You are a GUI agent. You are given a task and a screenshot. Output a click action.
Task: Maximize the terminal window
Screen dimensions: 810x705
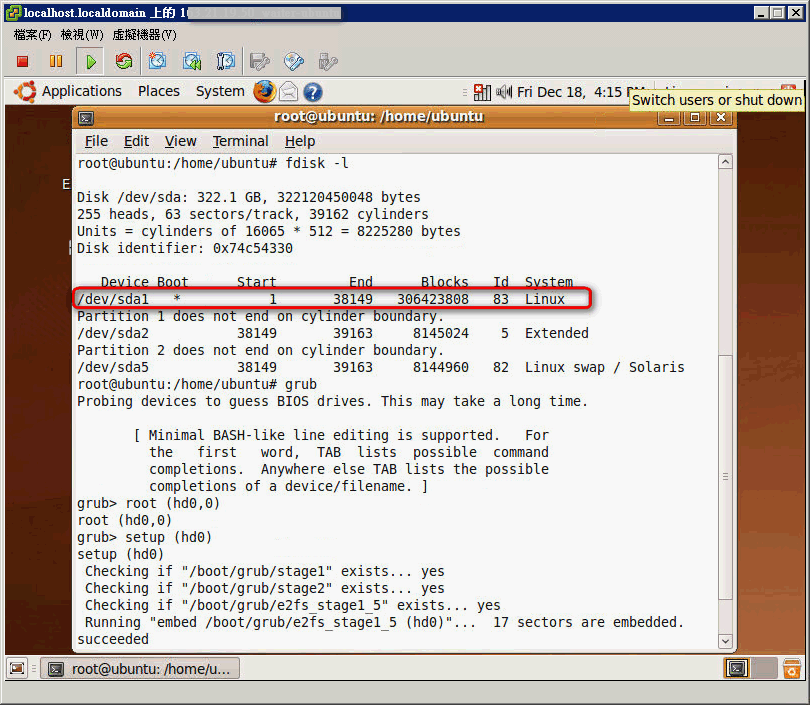[x=695, y=117]
